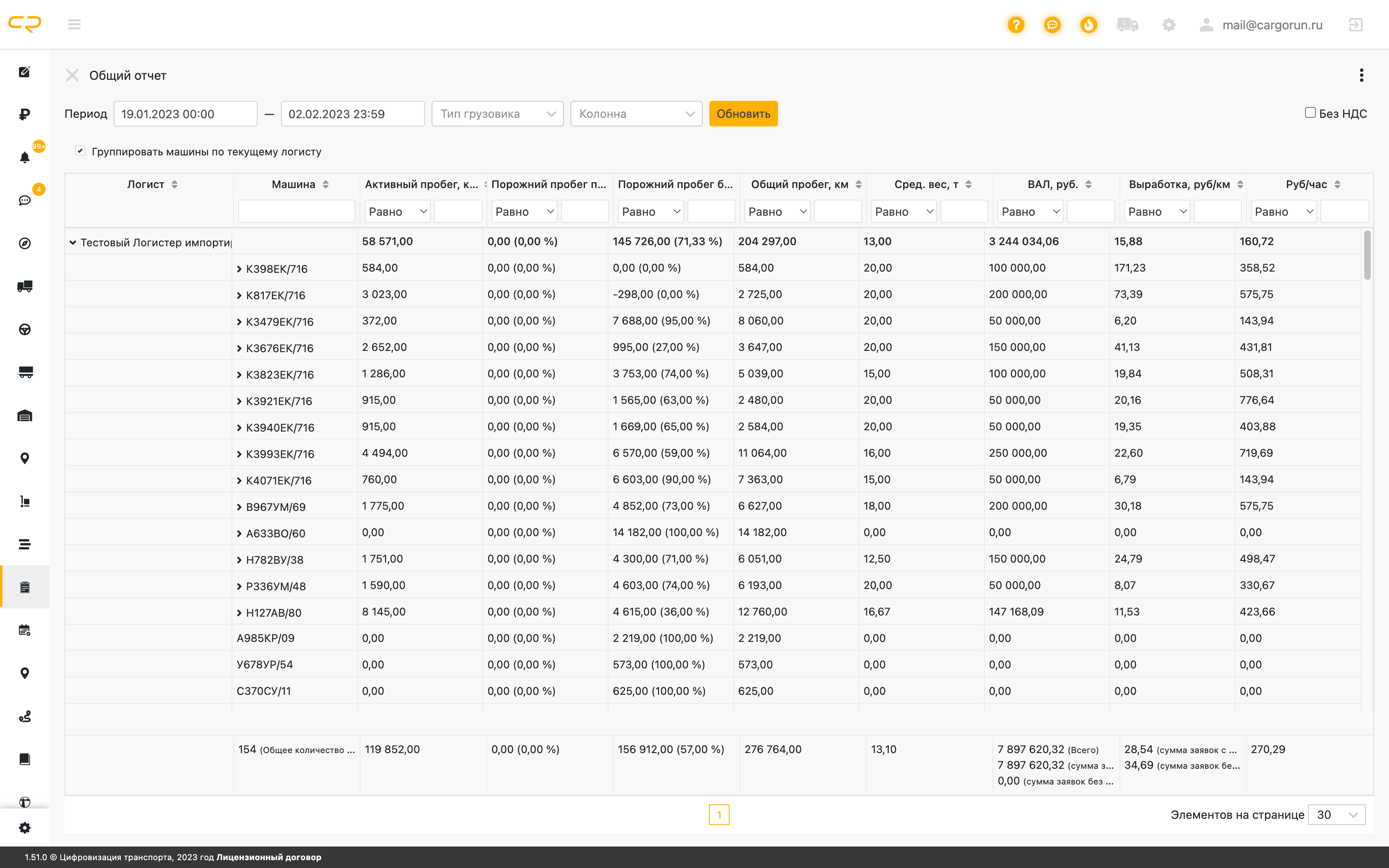Open the Тип грузовика dropdown

(497, 114)
